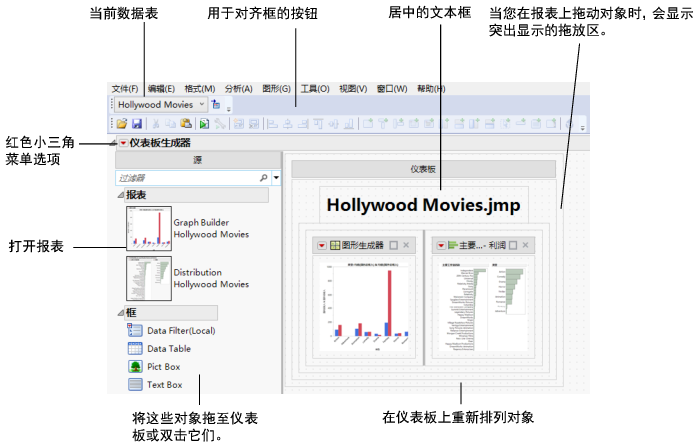Image resolution: width=696 pixels, height=447 pixels.
Task: Choose the Pict Box item
Action: (x=164, y=367)
